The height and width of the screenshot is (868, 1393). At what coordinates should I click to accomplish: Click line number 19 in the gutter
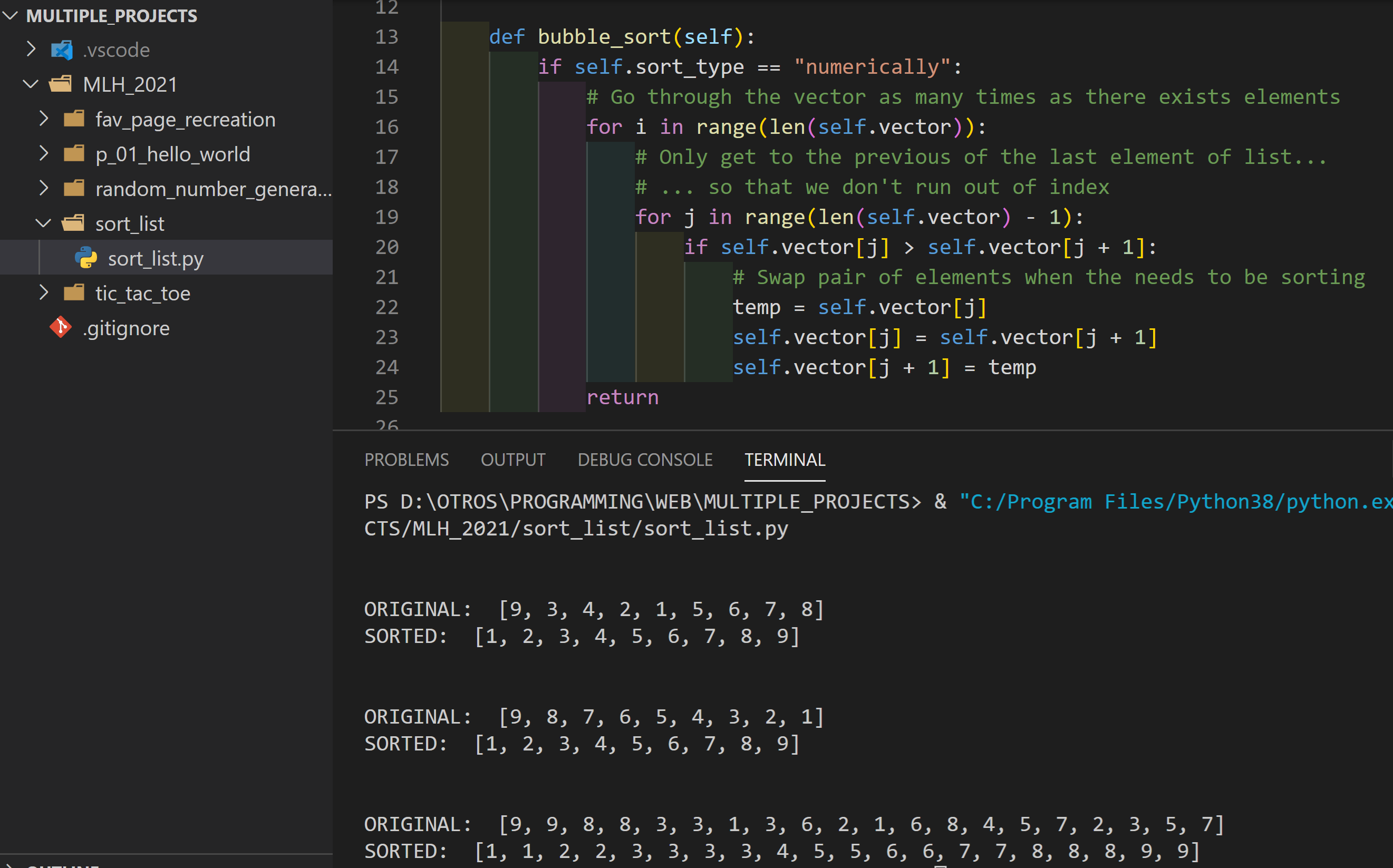(386, 217)
